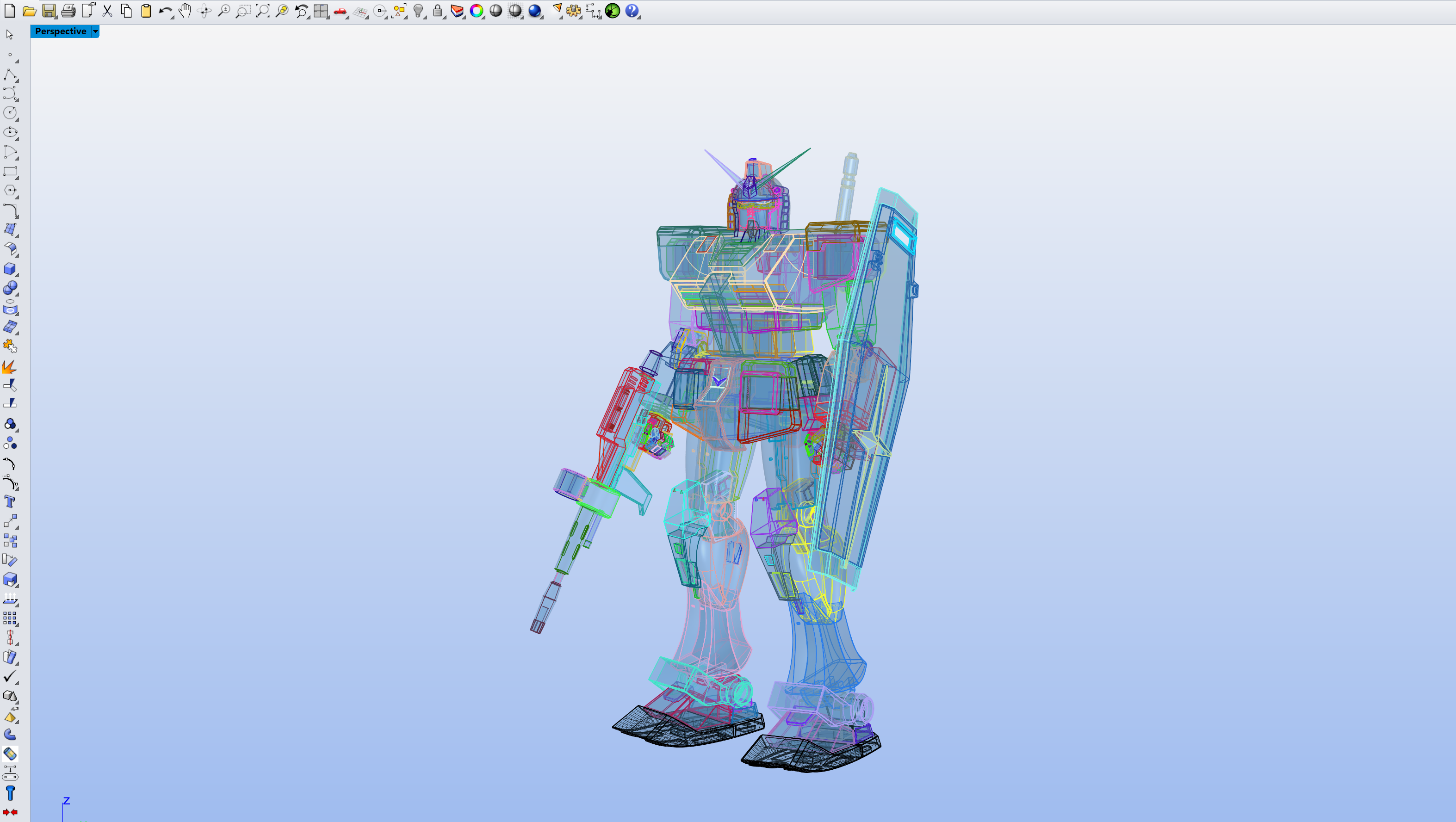The width and height of the screenshot is (1456, 822).
Task: Toggle the object lock icon
Action: [438, 11]
